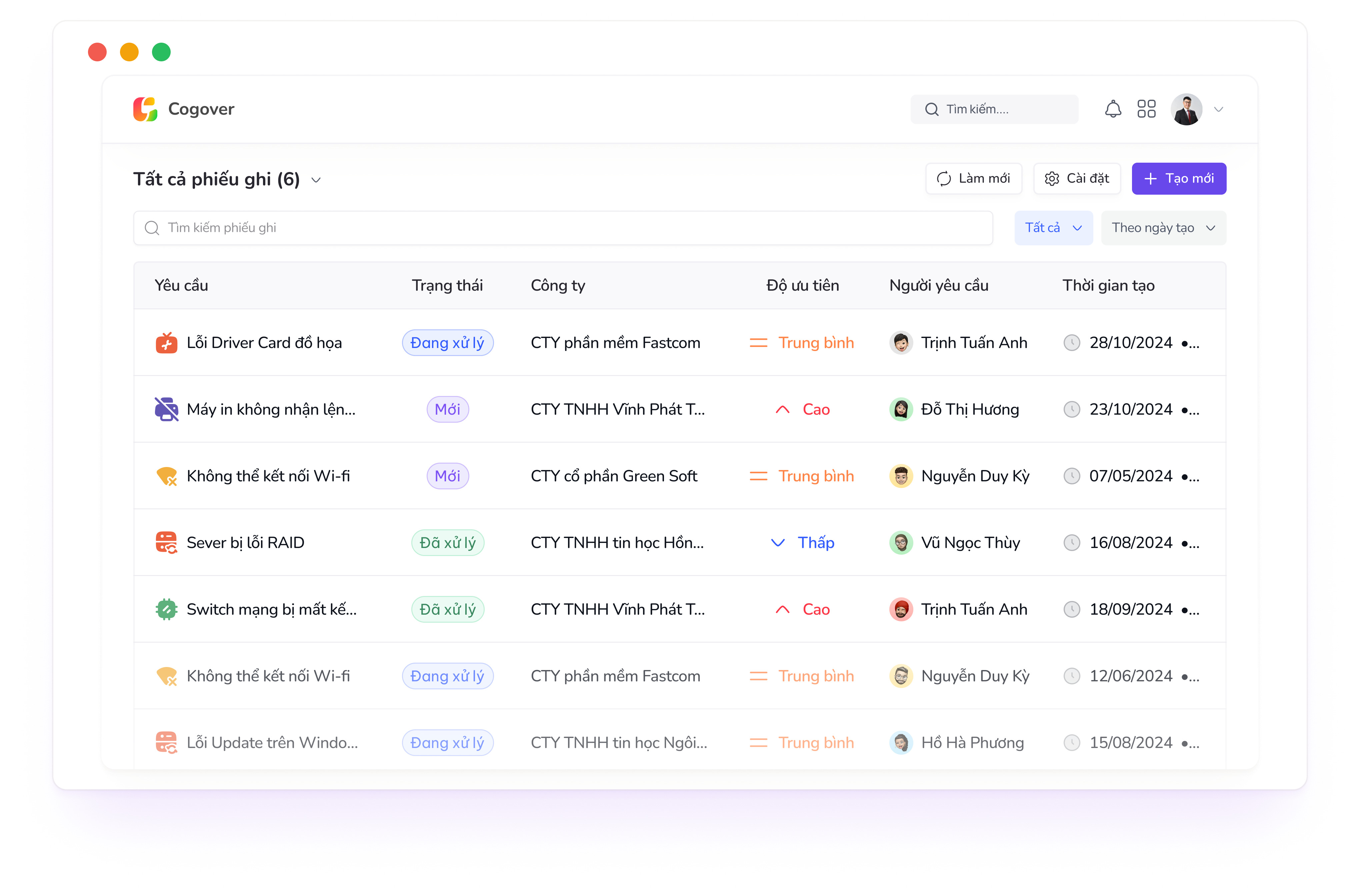The height and width of the screenshot is (896, 1360).
Task: Click the Làm mới refresh button
Action: (x=973, y=179)
